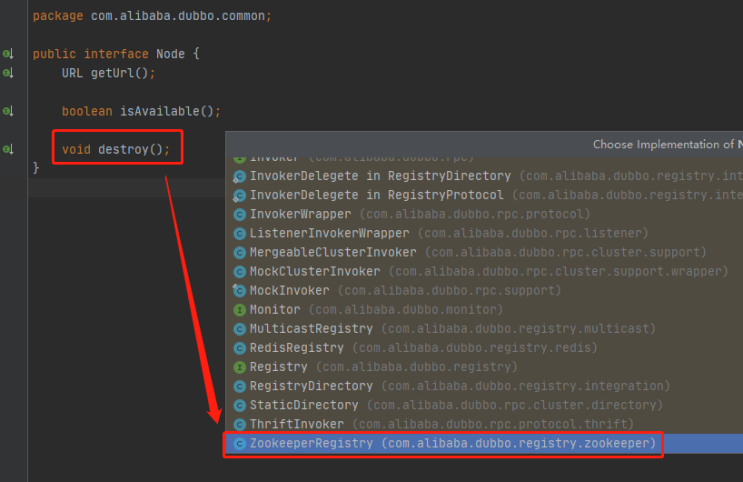Click class icon next to RedisRegistry
The width and height of the screenshot is (743, 482).
pyautogui.click(x=239, y=348)
